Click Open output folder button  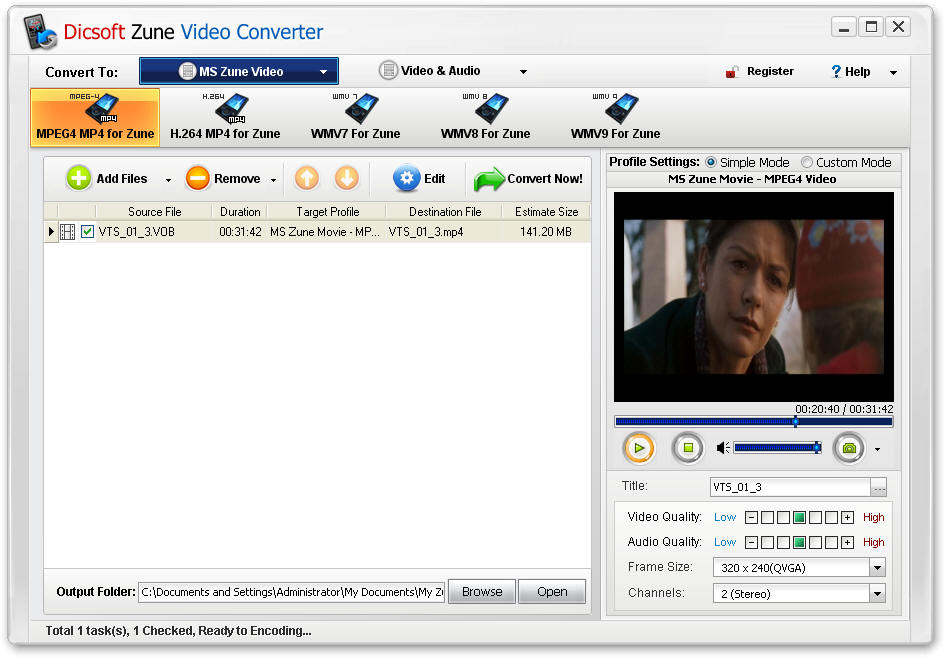click(552, 592)
